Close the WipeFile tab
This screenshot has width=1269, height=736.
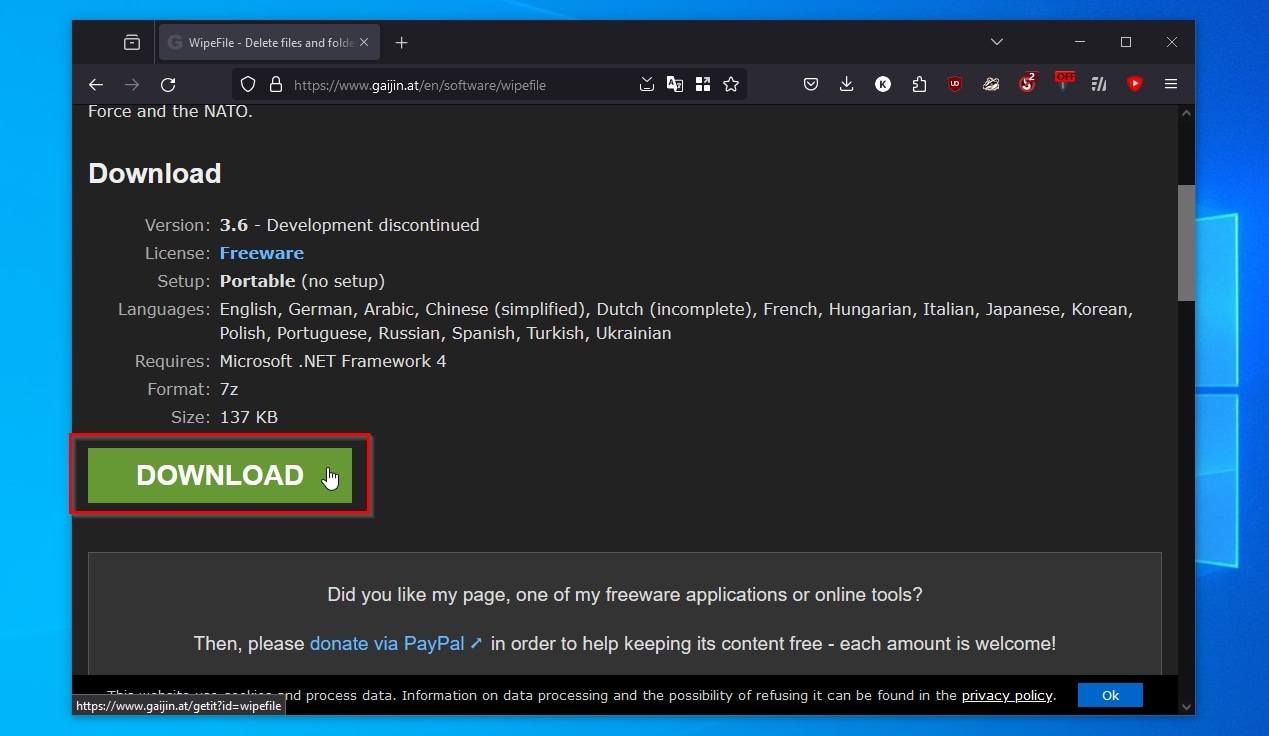click(x=364, y=42)
